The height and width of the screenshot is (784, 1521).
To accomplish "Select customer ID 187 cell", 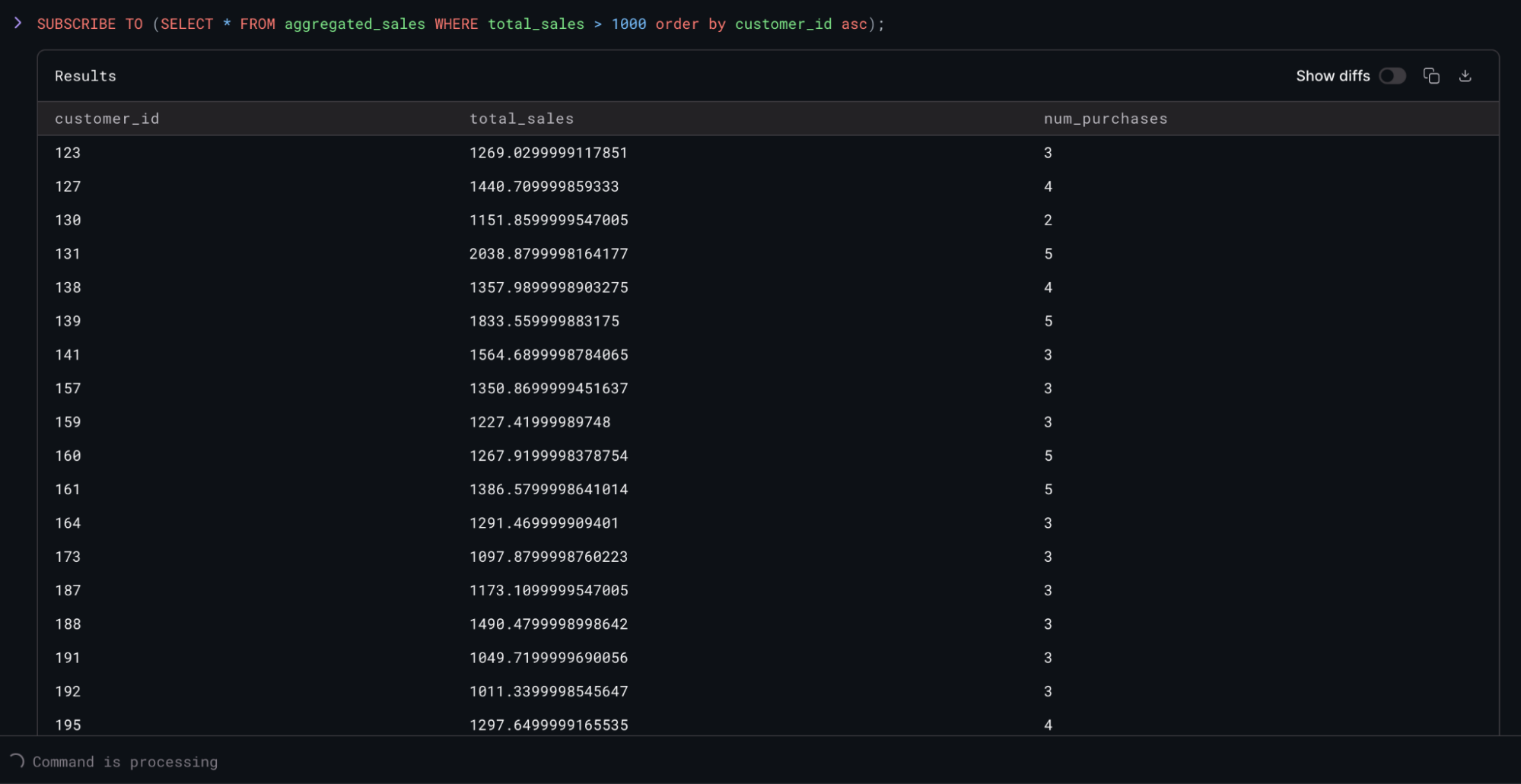I will [x=68, y=590].
